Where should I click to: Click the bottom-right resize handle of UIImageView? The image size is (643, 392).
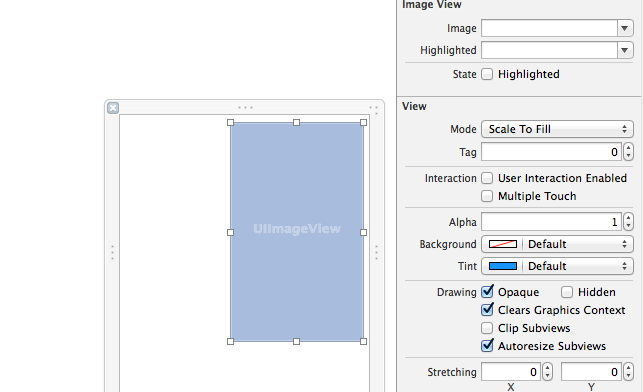pyautogui.click(x=363, y=342)
